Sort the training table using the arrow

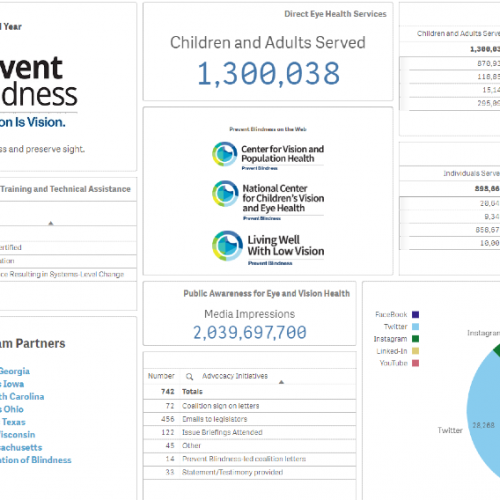click(x=51, y=223)
